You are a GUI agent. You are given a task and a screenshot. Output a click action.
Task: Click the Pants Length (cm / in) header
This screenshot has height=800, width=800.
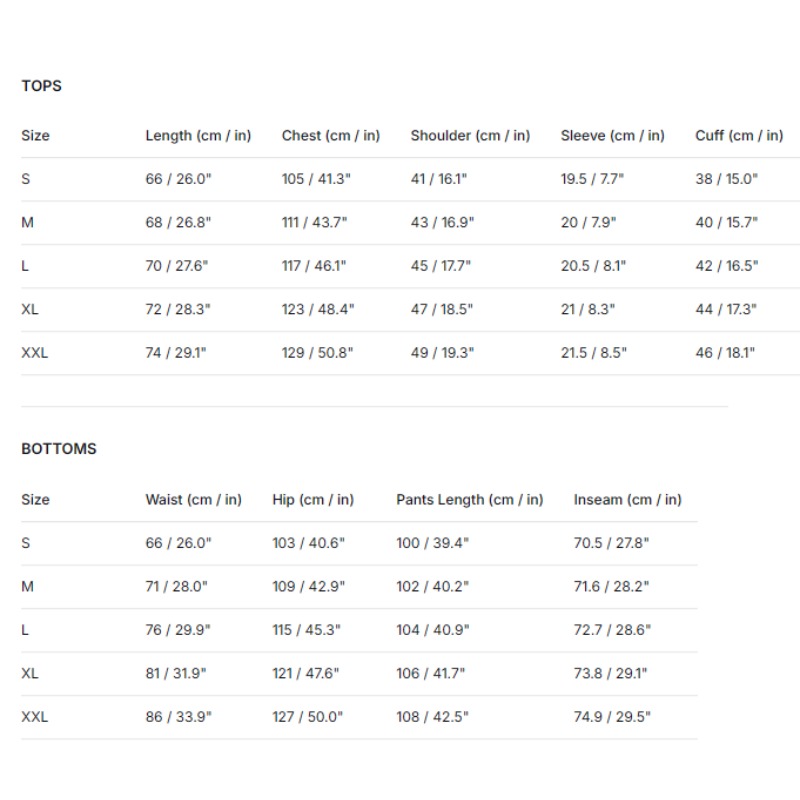click(469, 499)
